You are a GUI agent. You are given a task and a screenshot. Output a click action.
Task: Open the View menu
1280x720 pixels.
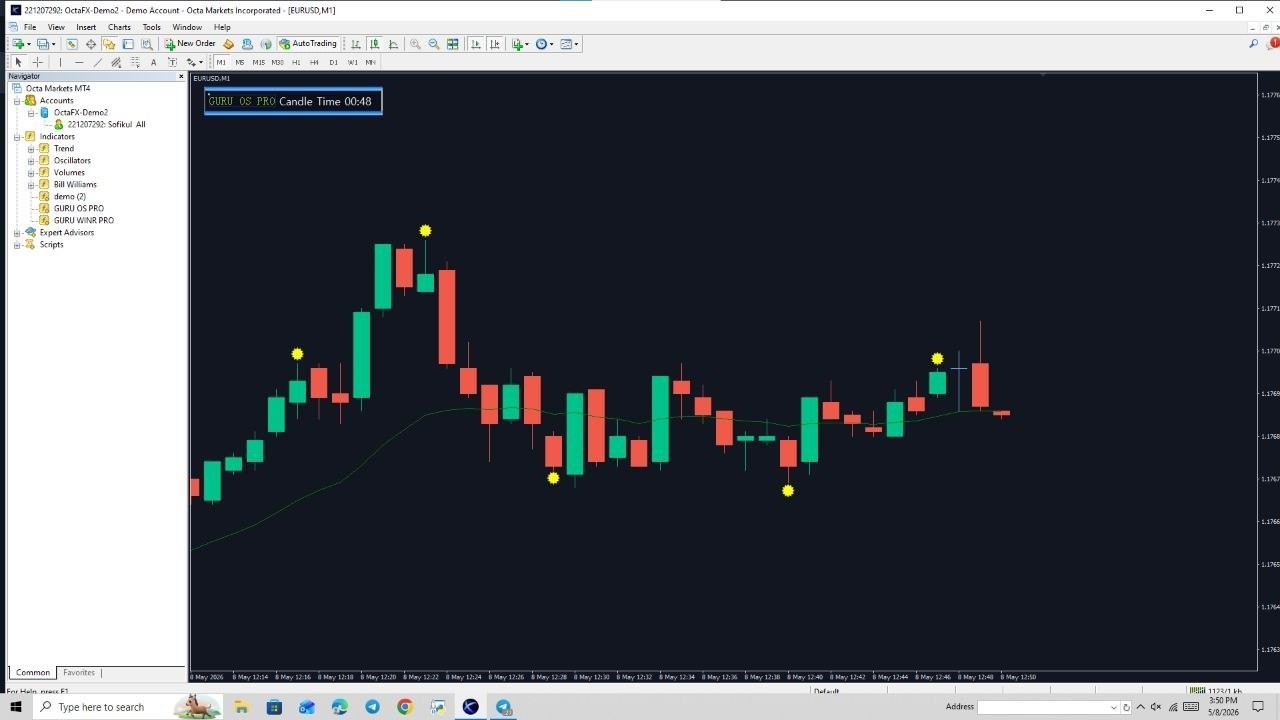56,27
